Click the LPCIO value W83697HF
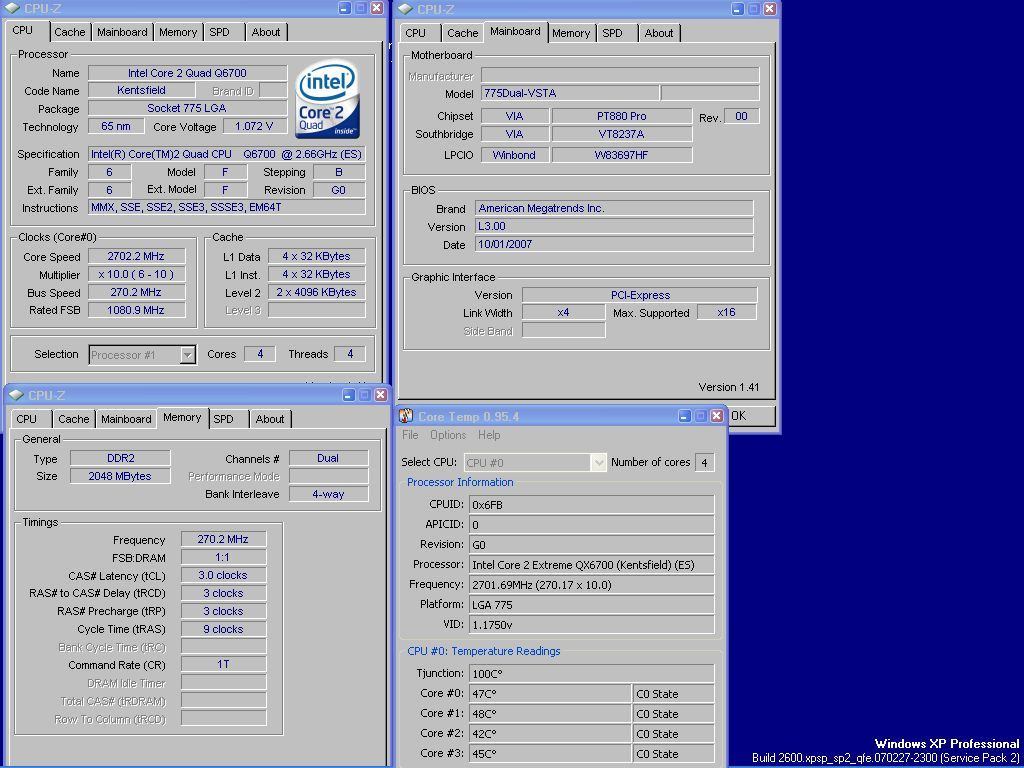Viewport: 1024px width, 768px height. click(621, 155)
